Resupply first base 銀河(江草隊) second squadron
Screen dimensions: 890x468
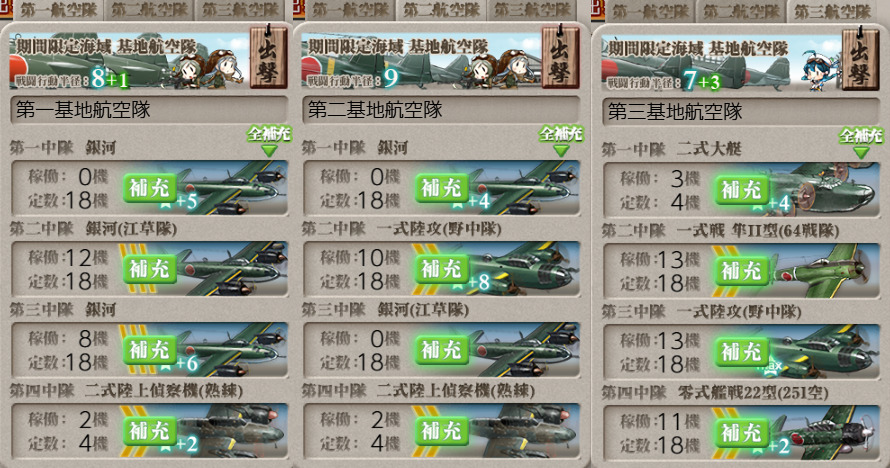point(150,269)
